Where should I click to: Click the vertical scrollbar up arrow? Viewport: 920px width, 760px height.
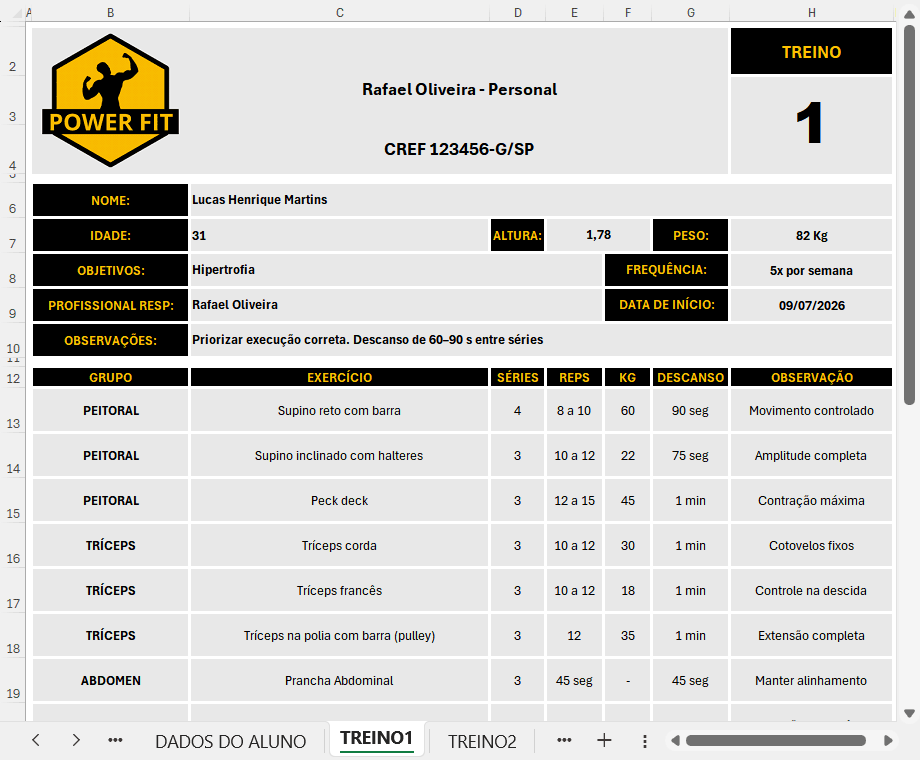909,15
